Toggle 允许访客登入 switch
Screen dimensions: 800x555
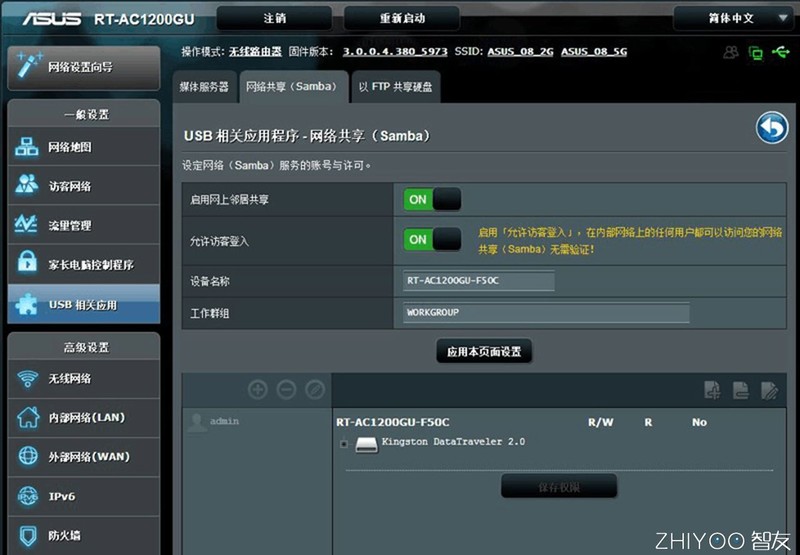(433, 239)
